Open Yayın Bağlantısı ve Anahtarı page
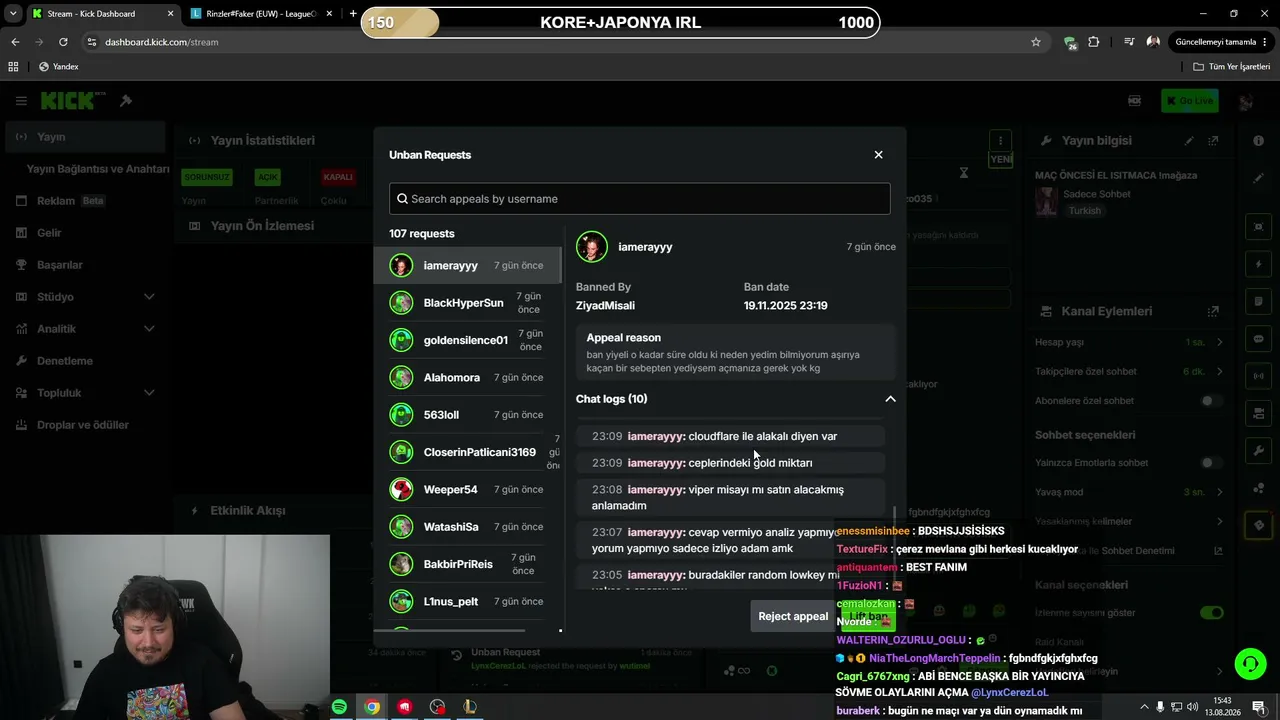Screen dimensions: 1280x720 tap(98, 169)
